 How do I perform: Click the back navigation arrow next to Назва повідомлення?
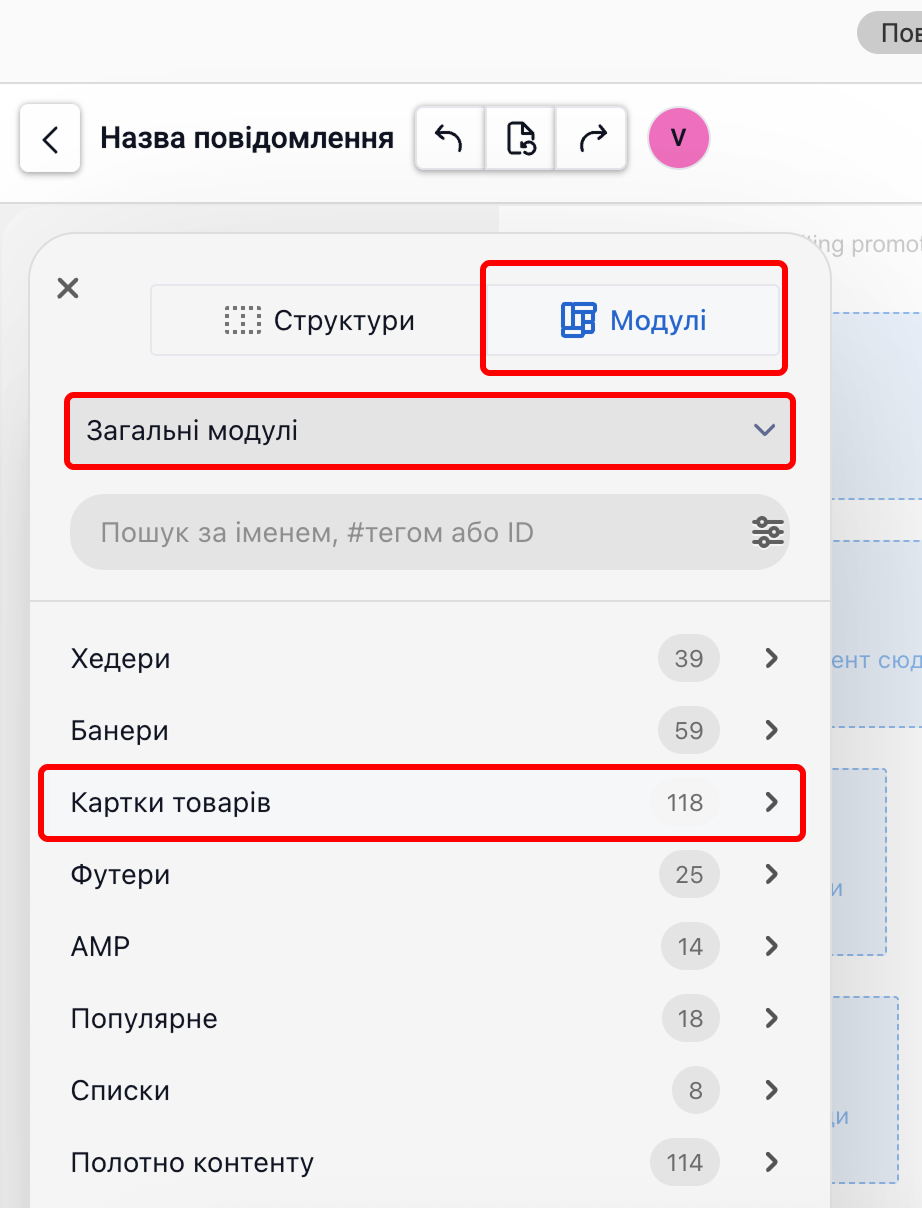[x=49, y=138]
